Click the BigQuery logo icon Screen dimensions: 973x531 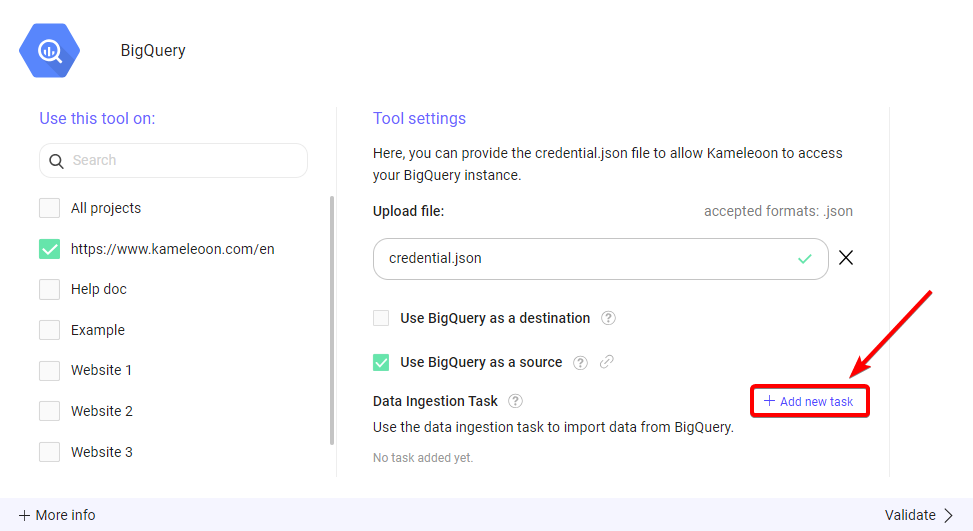tap(50, 50)
